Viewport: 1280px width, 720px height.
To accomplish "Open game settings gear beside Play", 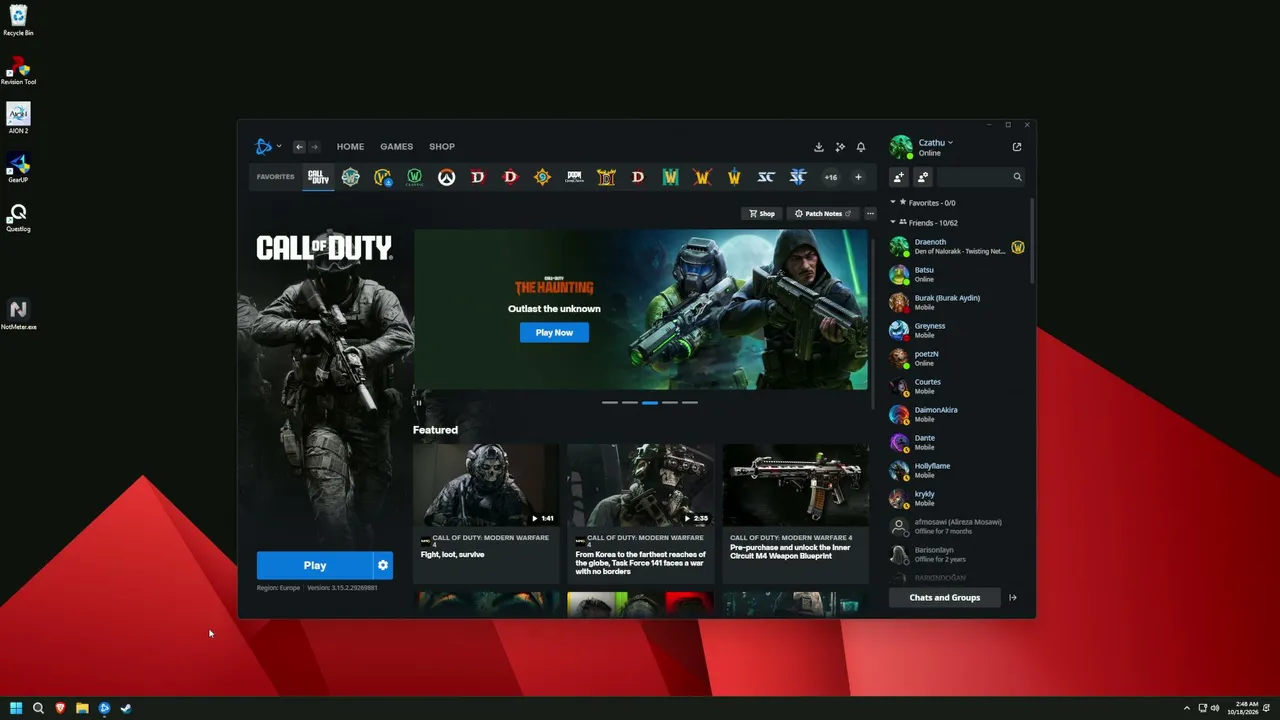I will (x=383, y=565).
